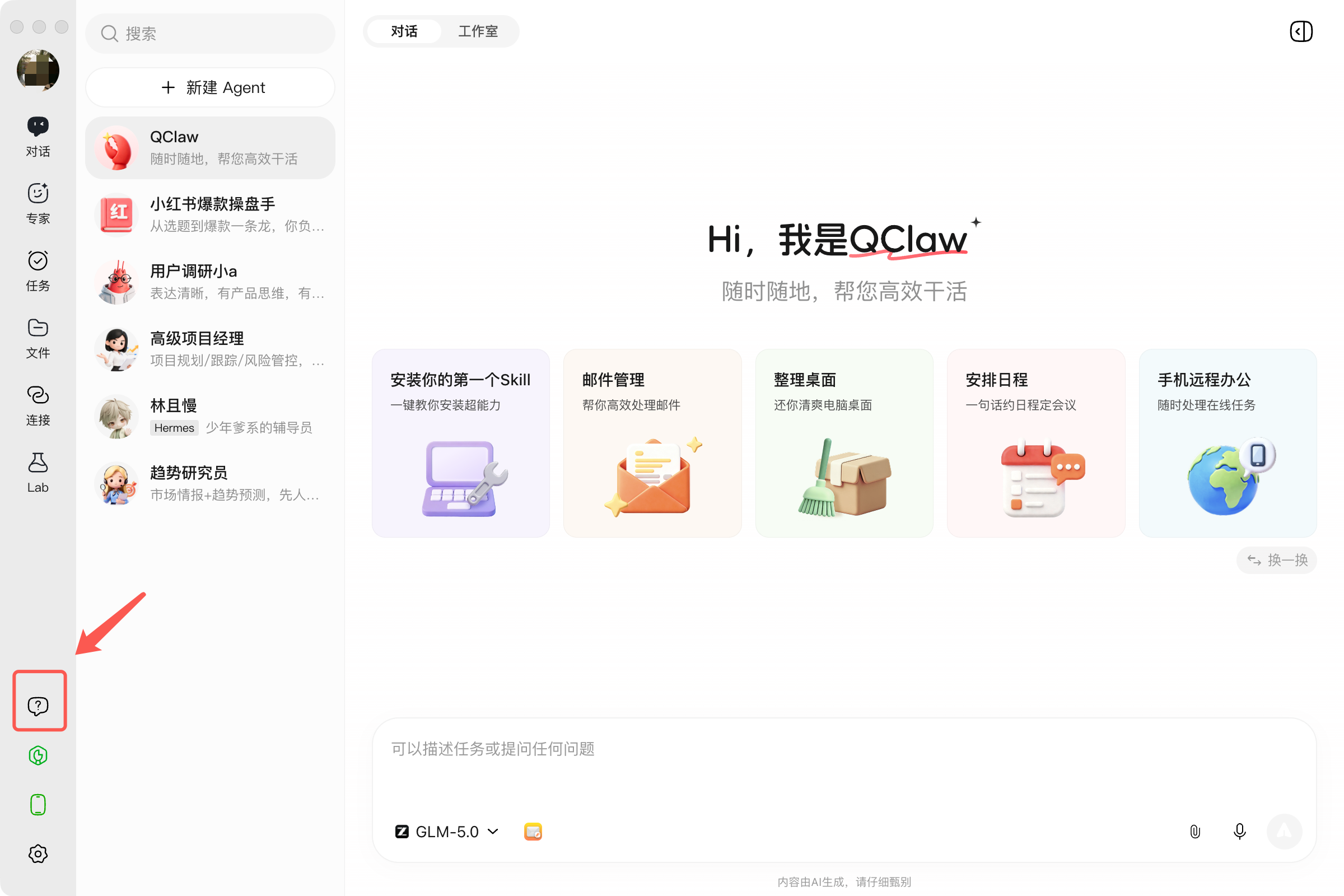The image size is (1344, 896).
Task: Click the 搜索 search field
Action: (x=211, y=34)
